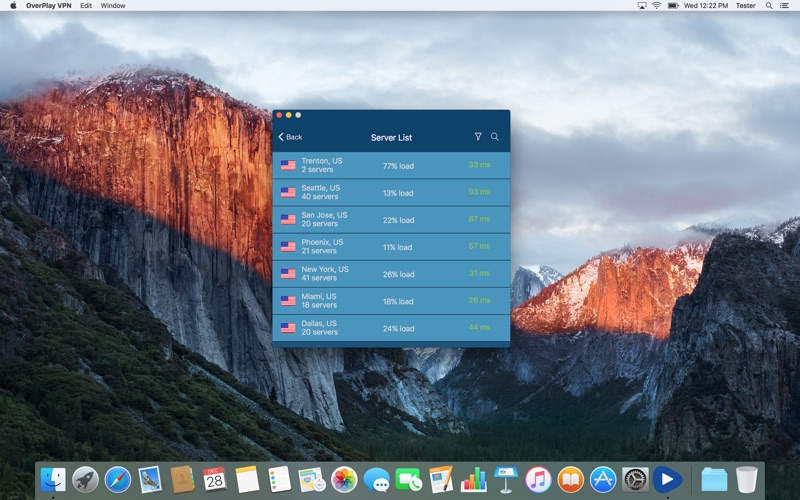Open the Tester user menu
The image size is (800, 500).
coord(745,6)
